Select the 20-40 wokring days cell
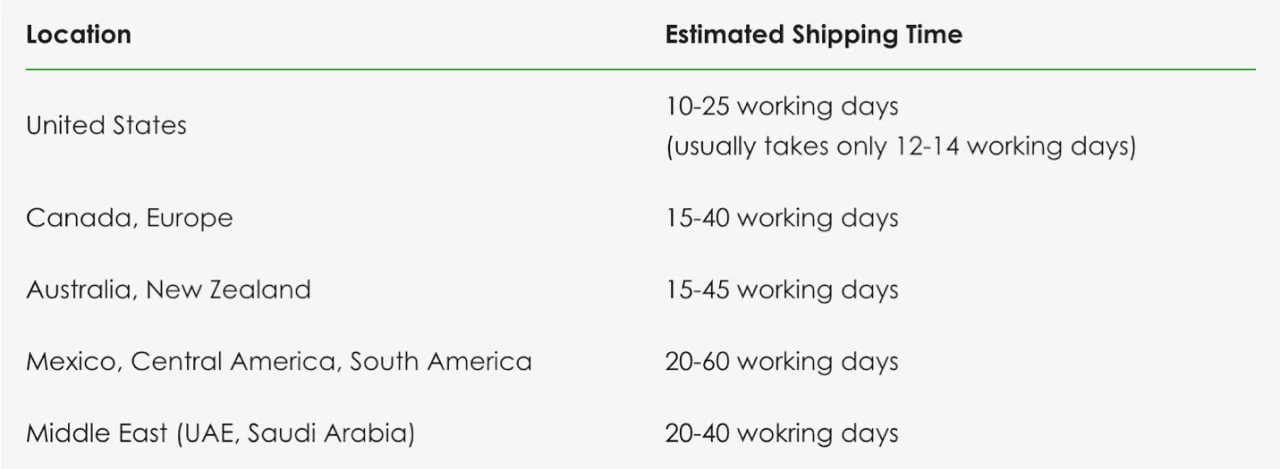The width and height of the screenshot is (1280, 469). point(781,434)
